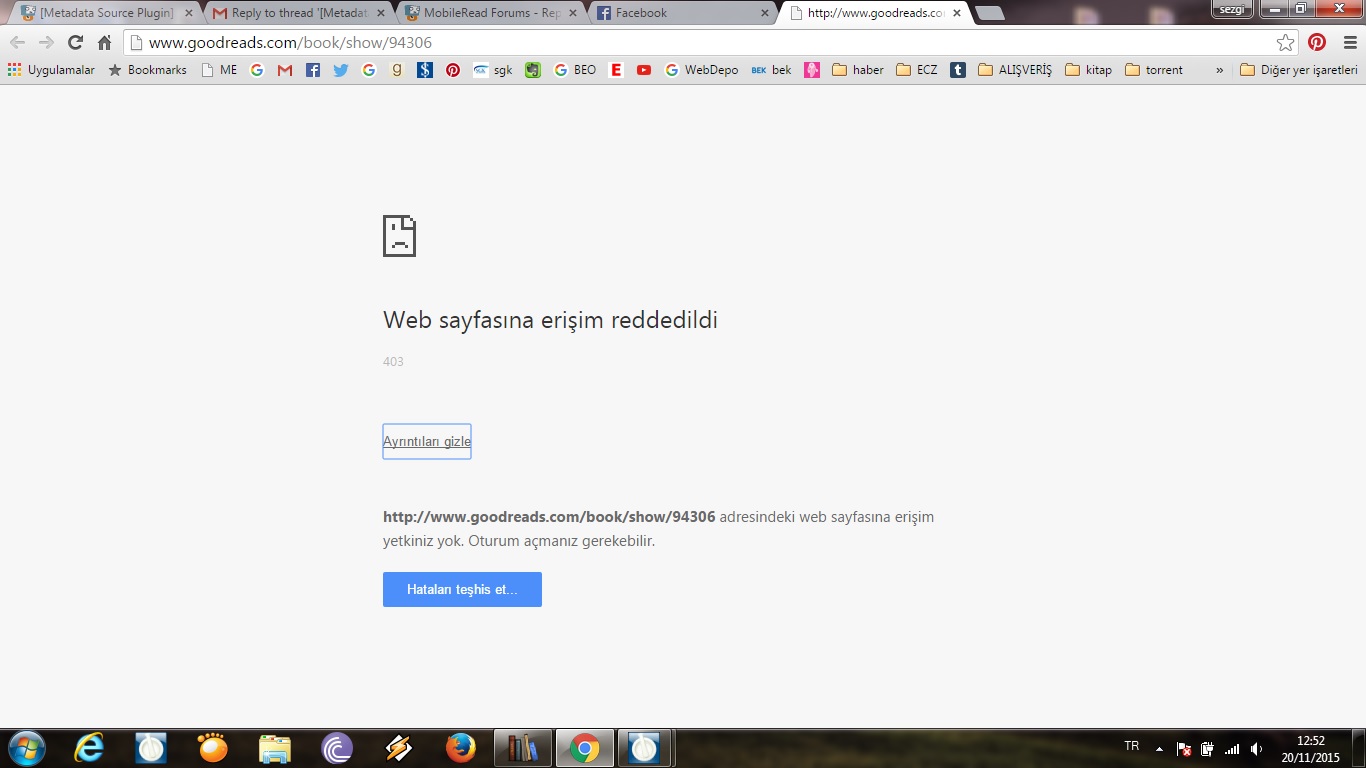Click the bold goodreads URL in error details
Viewport: 1366px width, 768px height.
pyautogui.click(x=549, y=517)
